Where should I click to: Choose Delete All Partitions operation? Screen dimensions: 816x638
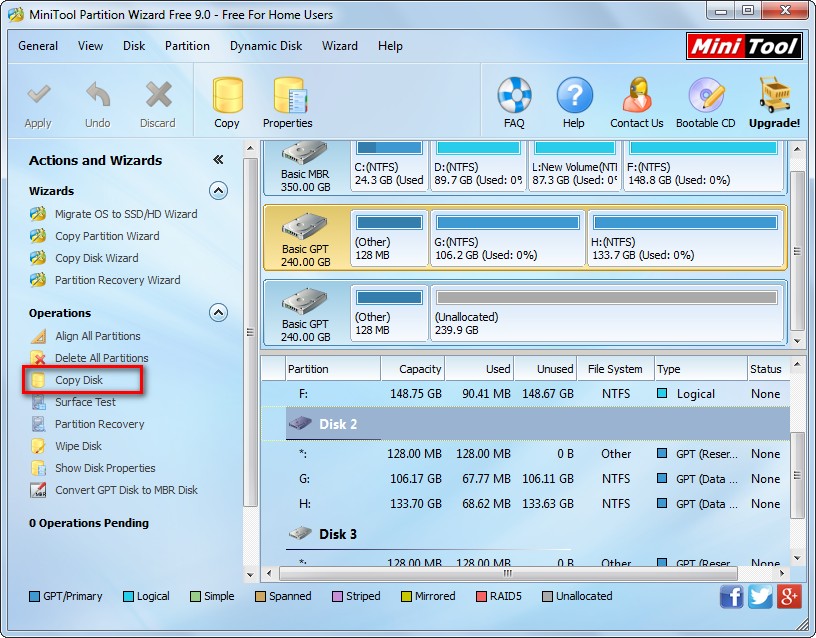(x=101, y=358)
